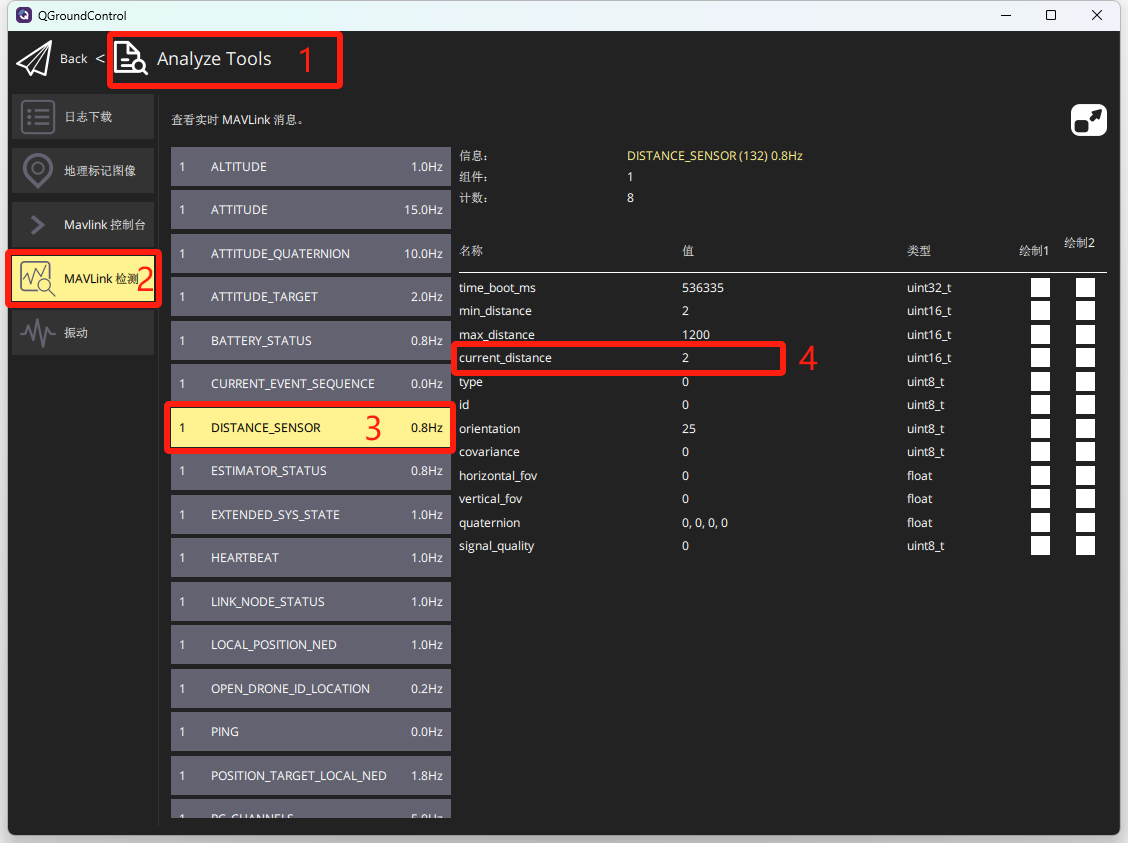This screenshot has width=1128, height=843.
Task: Pop out panel with float-window icon
Action: point(1088,120)
